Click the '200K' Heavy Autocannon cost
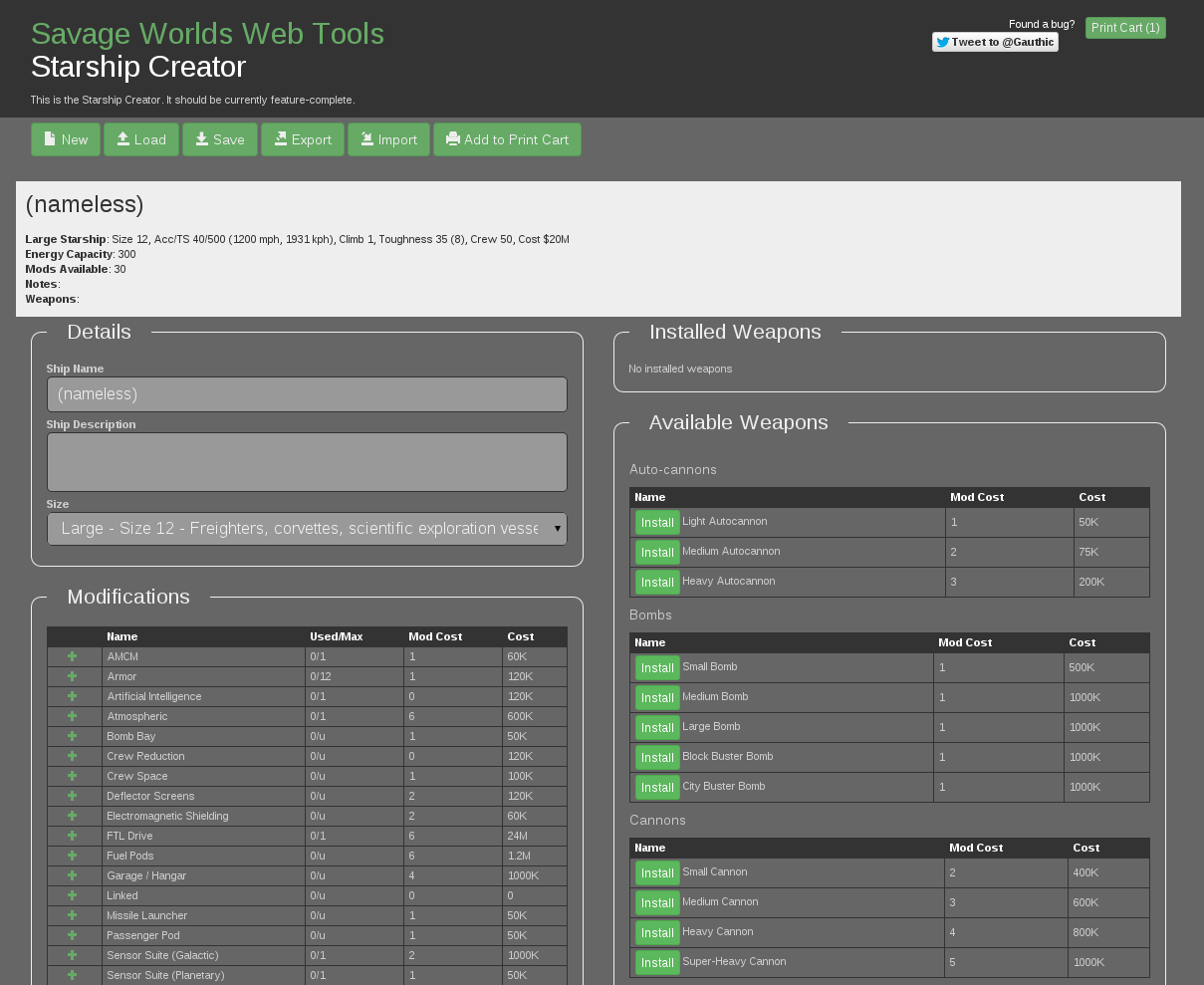1204x985 pixels. (1111, 582)
